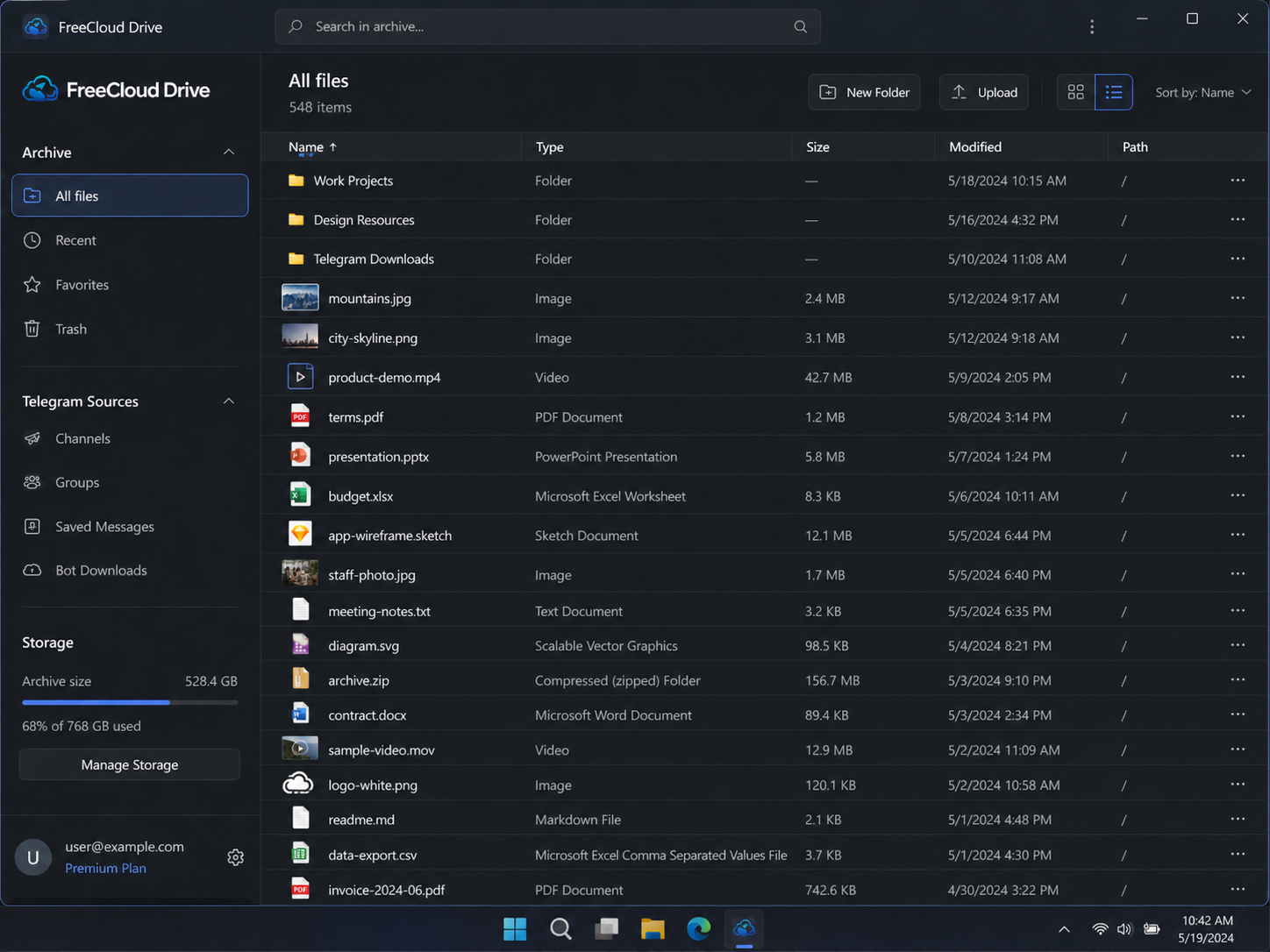
Task: Open more options for product-demo.mp4
Action: (x=1238, y=377)
